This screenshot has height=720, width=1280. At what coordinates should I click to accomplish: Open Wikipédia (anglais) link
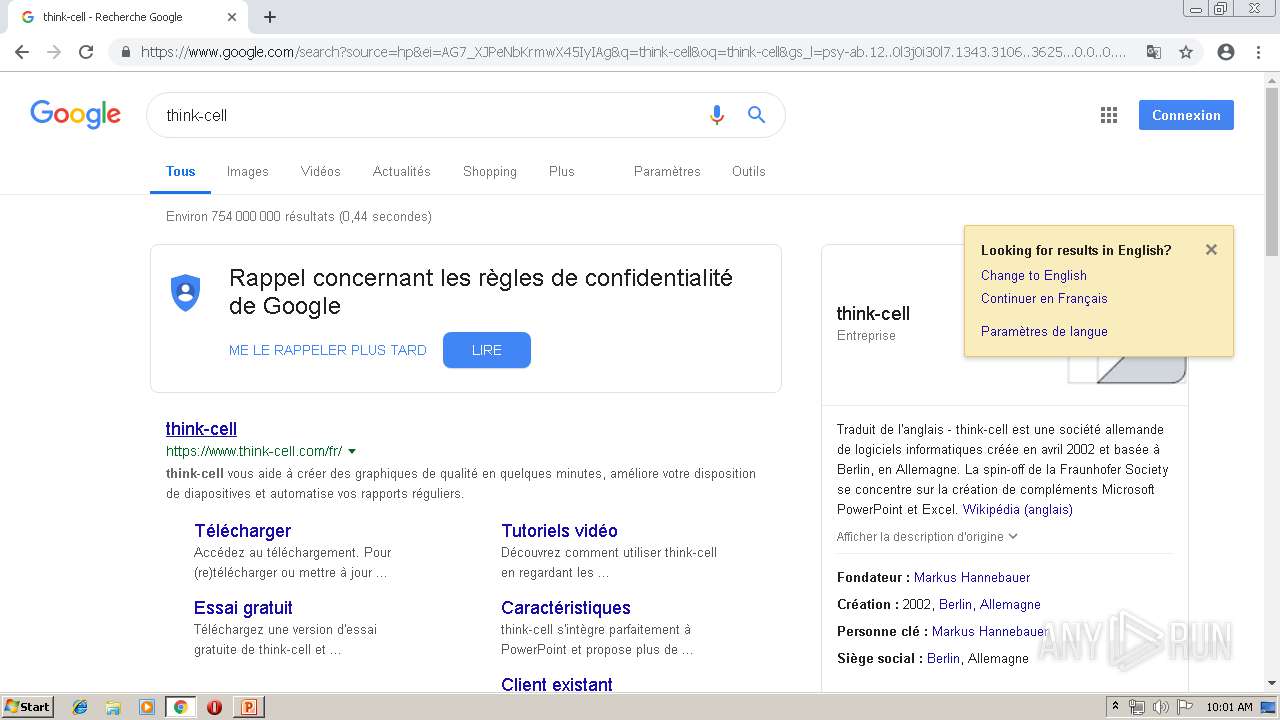click(x=1018, y=509)
